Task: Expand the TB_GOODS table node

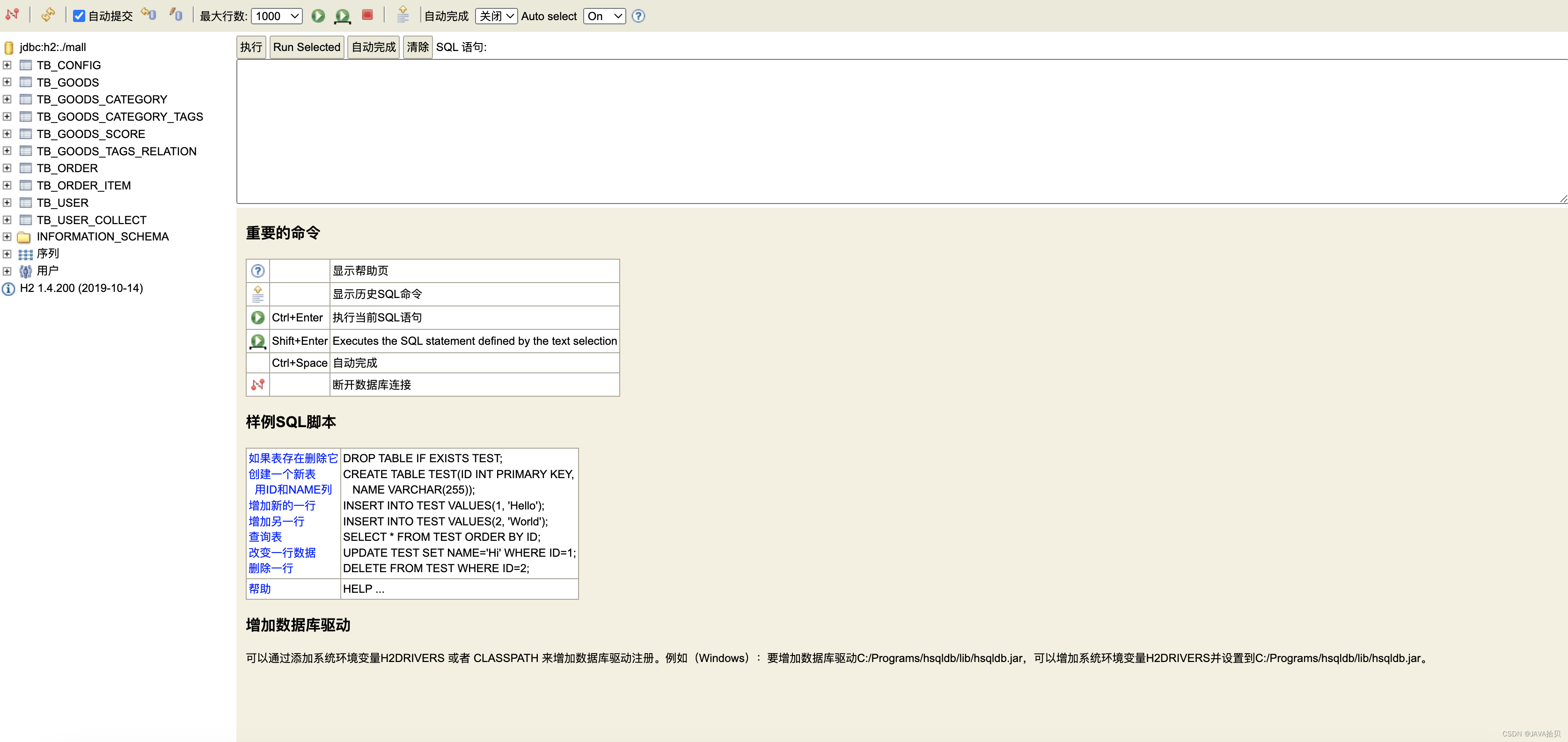Action: [7, 82]
